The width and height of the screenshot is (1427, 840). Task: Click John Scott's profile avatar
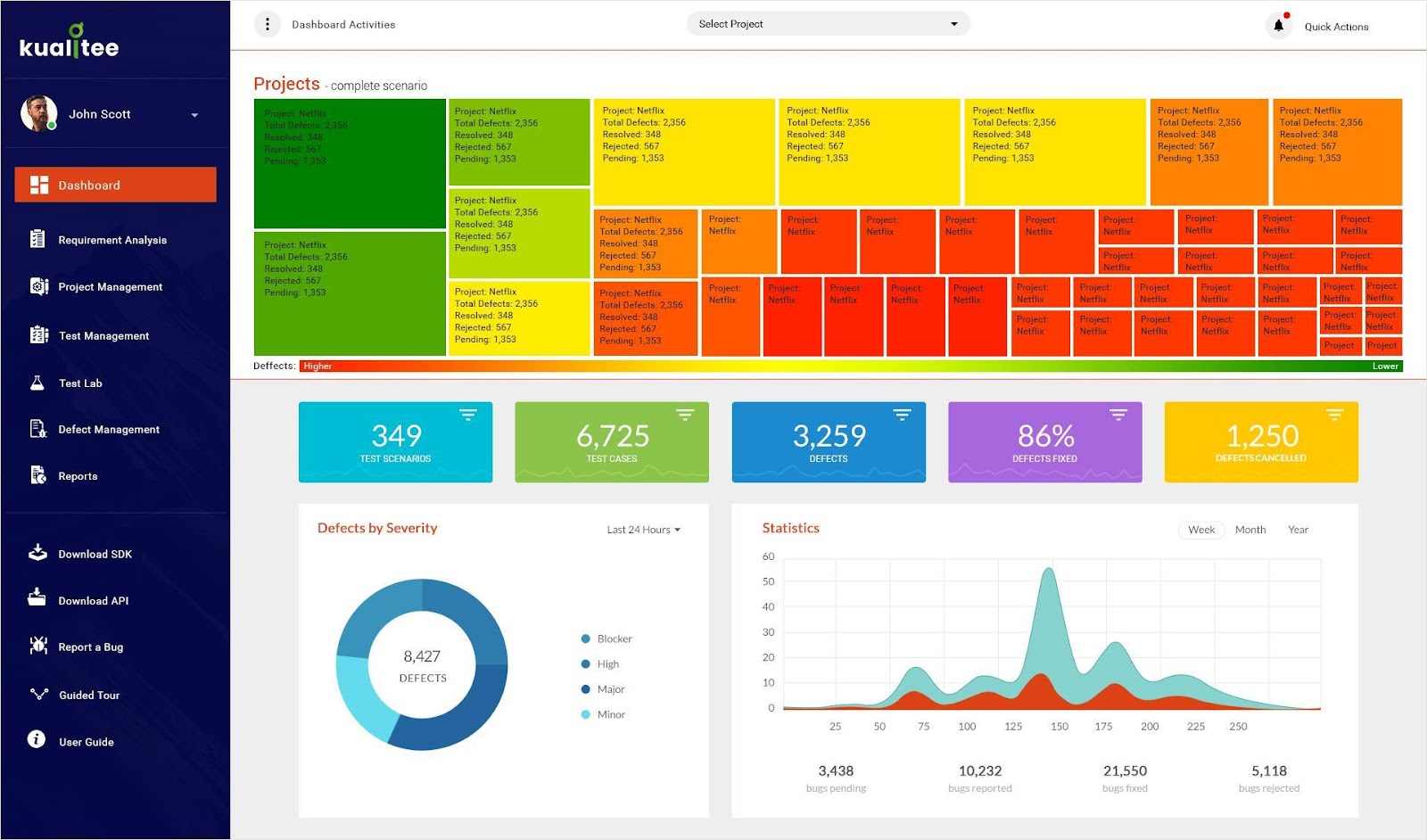pos(38,113)
